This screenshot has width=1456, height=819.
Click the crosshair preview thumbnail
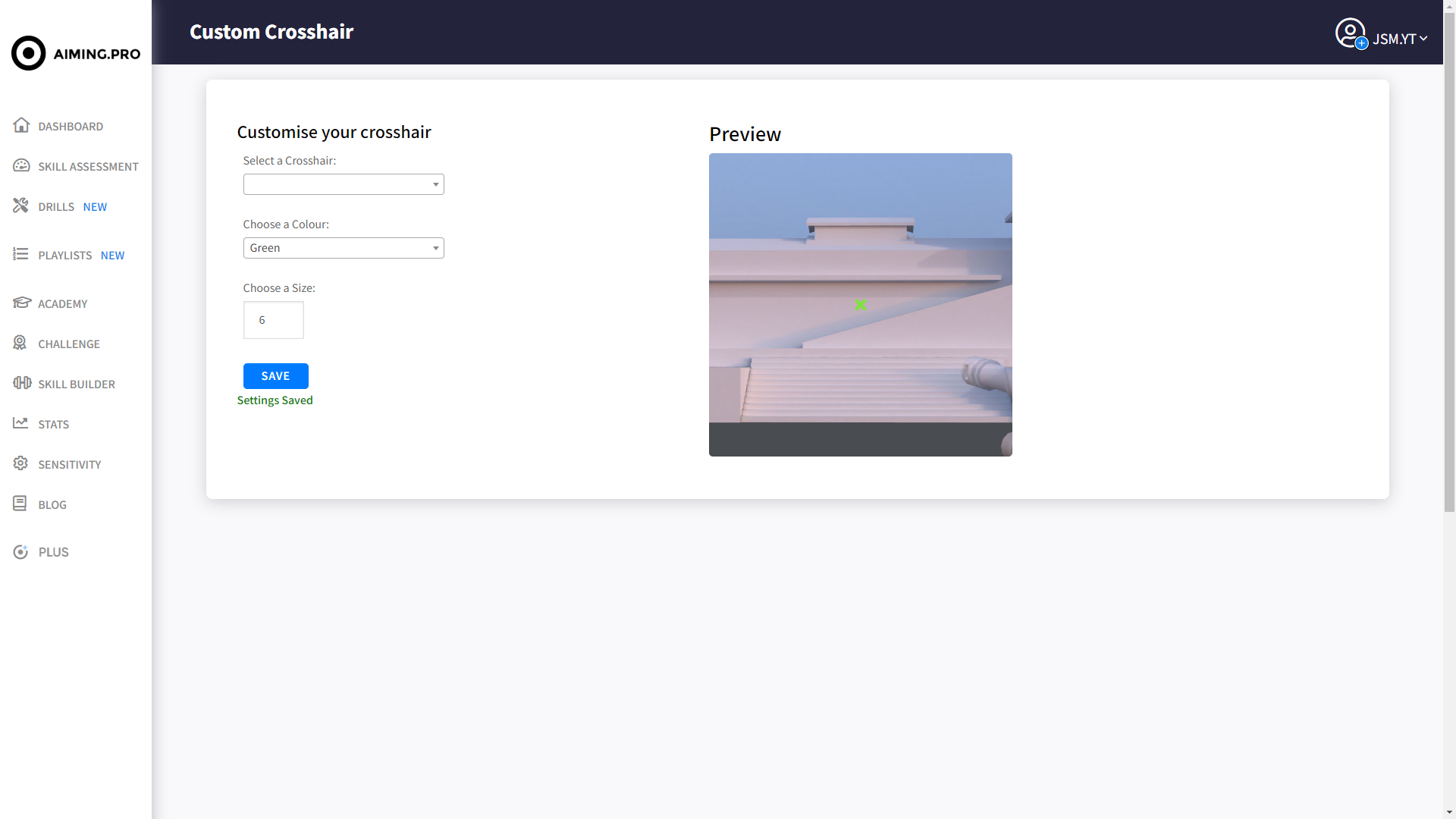click(x=860, y=305)
